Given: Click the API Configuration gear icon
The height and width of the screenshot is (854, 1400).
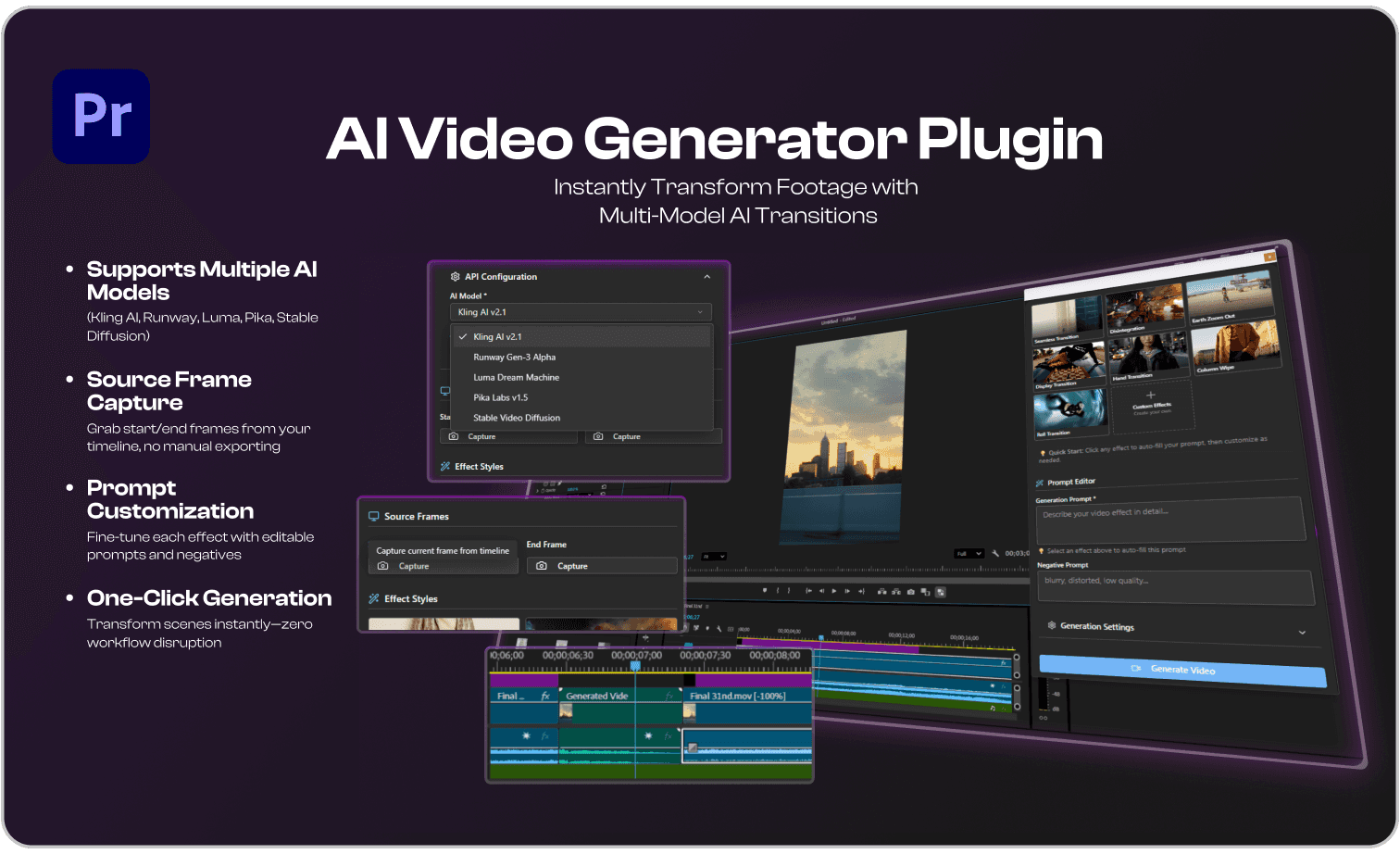Looking at the screenshot, I should tap(455, 276).
